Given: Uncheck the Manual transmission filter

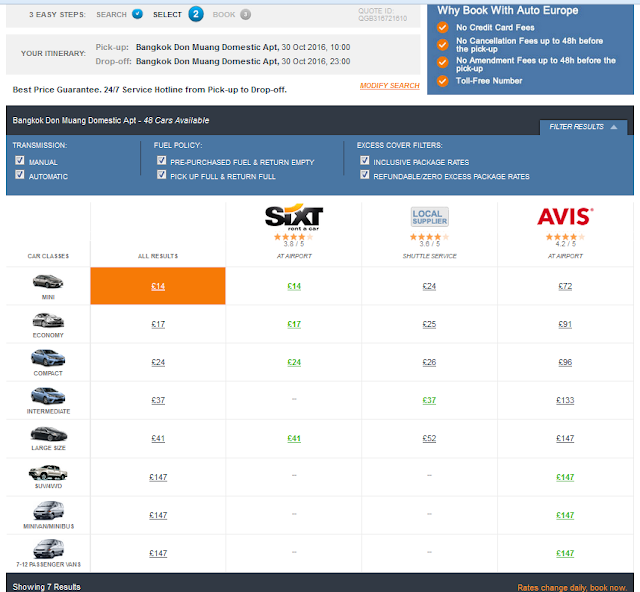Looking at the screenshot, I should [x=20, y=160].
